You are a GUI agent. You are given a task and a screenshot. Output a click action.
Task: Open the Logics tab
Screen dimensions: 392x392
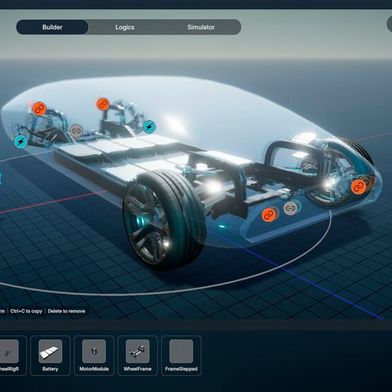tap(125, 27)
